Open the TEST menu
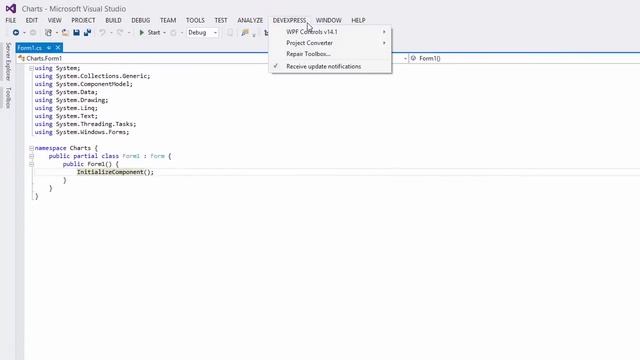 click(x=221, y=20)
